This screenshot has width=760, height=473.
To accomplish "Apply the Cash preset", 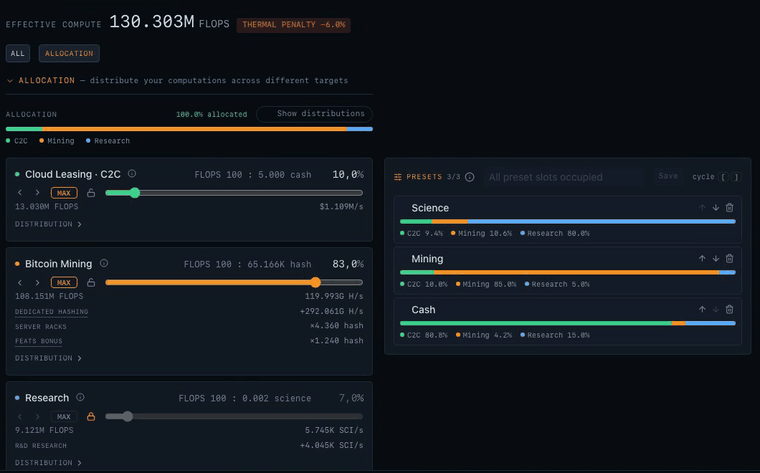I will 568,321.
